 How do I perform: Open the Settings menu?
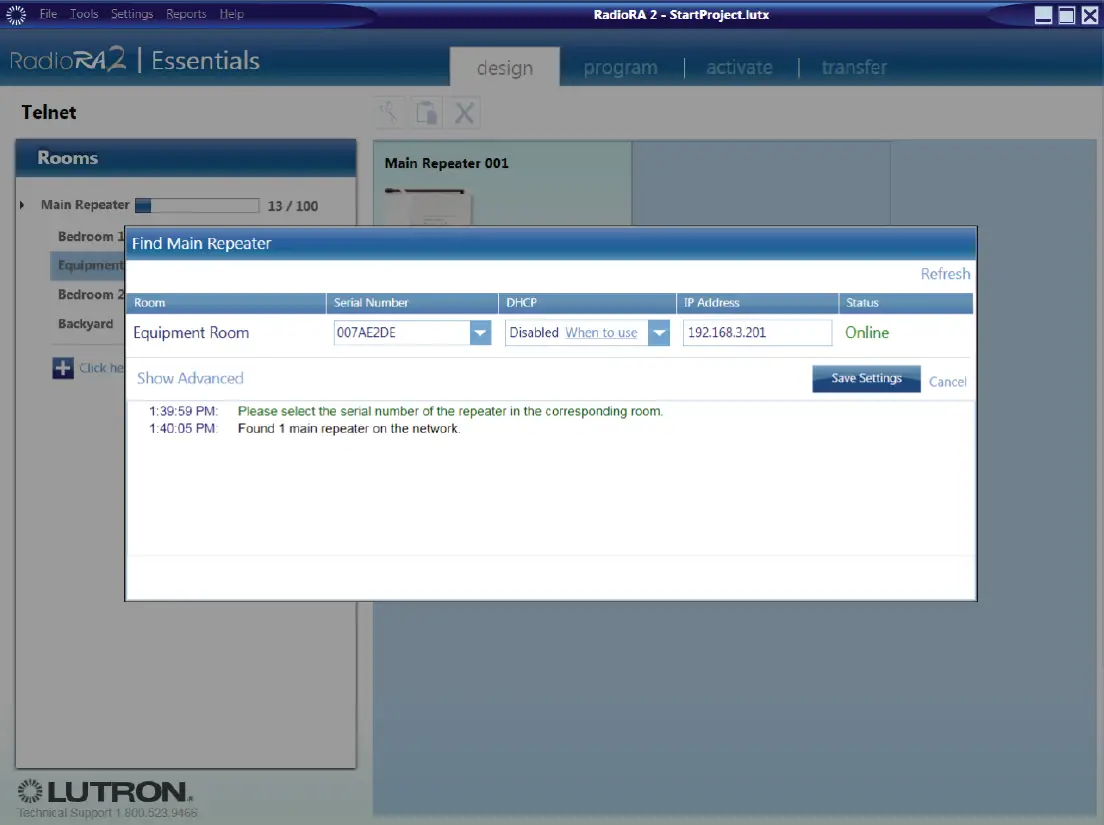click(132, 14)
